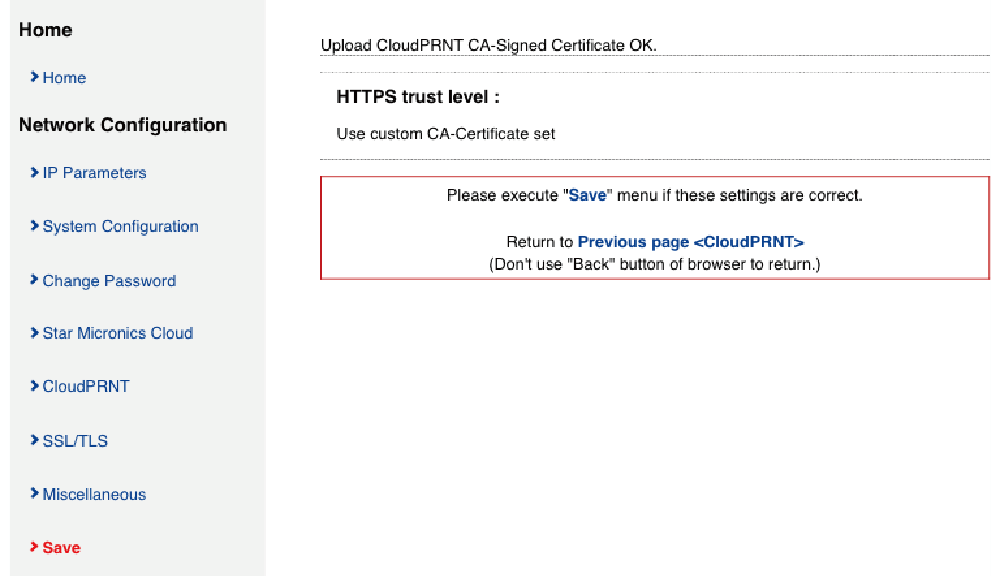The width and height of the screenshot is (1000, 576).
Task: Follow the bold Save link in message box
Action: click(x=587, y=195)
